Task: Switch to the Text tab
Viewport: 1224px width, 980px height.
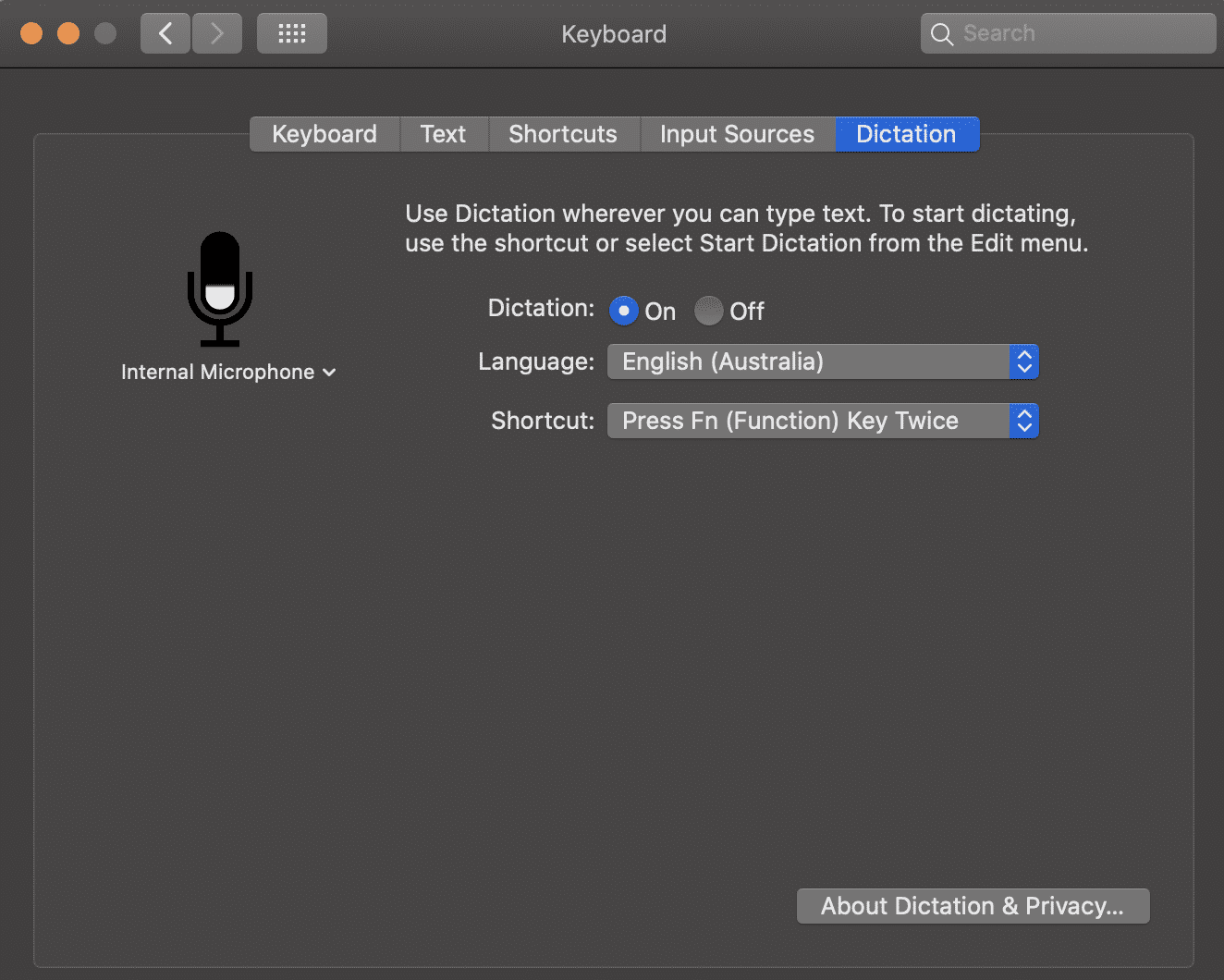Action: [x=443, y=134]
